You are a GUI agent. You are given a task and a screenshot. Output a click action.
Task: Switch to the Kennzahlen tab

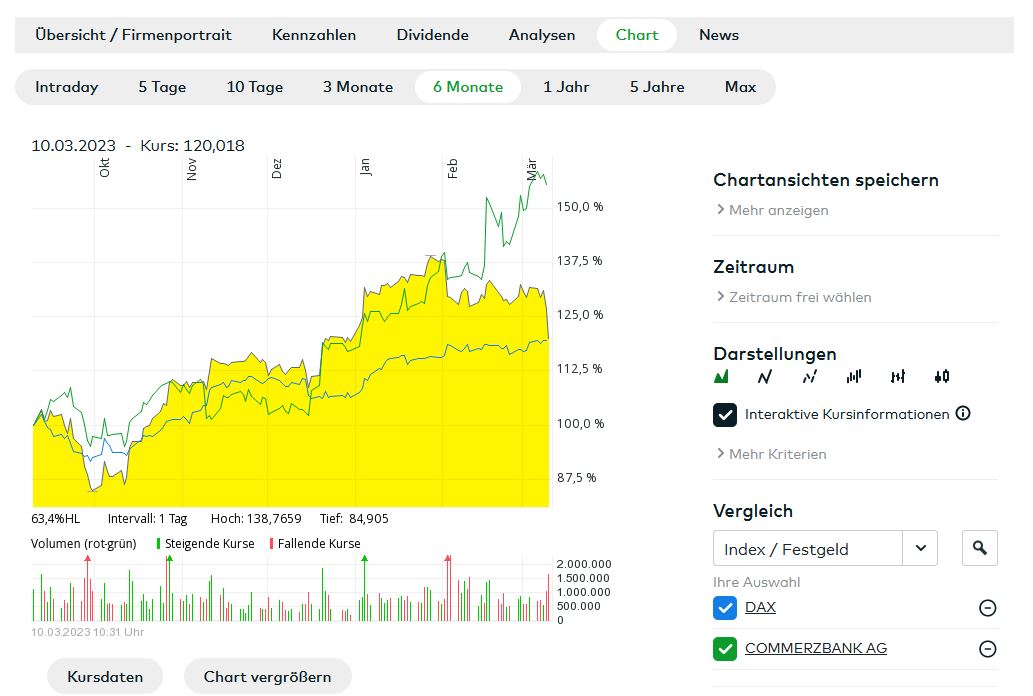(314, 35)
